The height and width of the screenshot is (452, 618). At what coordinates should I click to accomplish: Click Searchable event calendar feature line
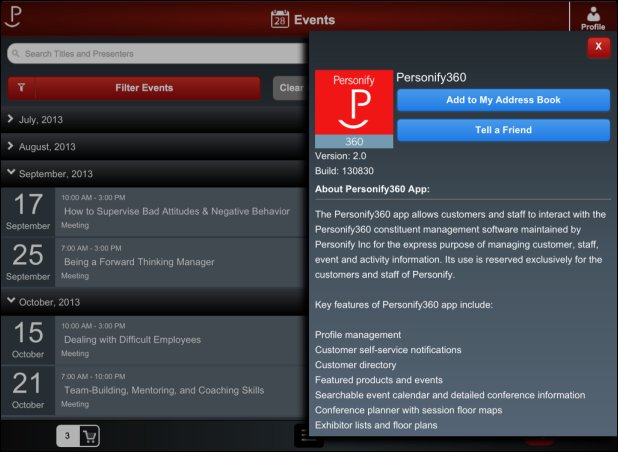(450, 395)
